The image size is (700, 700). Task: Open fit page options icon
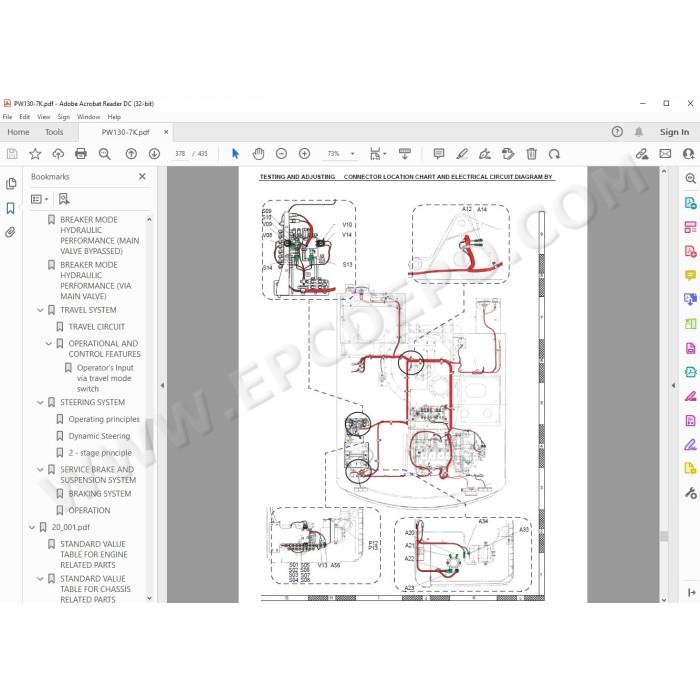(377, 154)
